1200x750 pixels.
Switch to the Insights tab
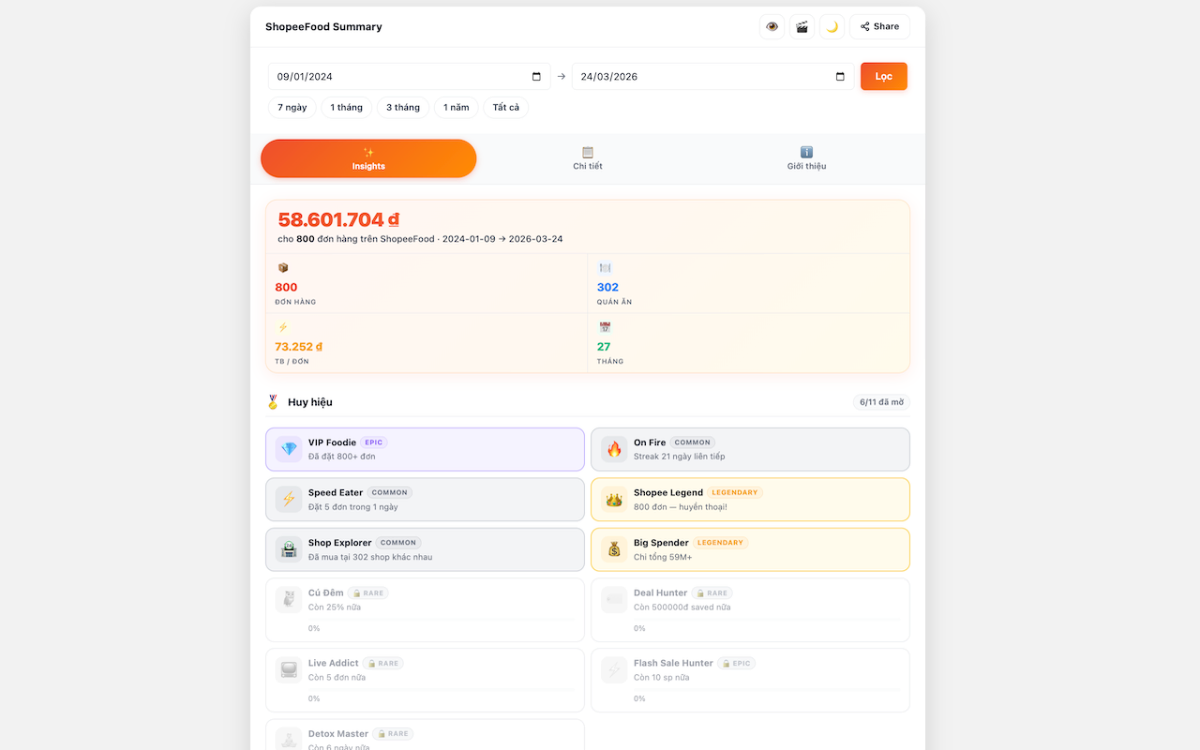click(369, 159)
